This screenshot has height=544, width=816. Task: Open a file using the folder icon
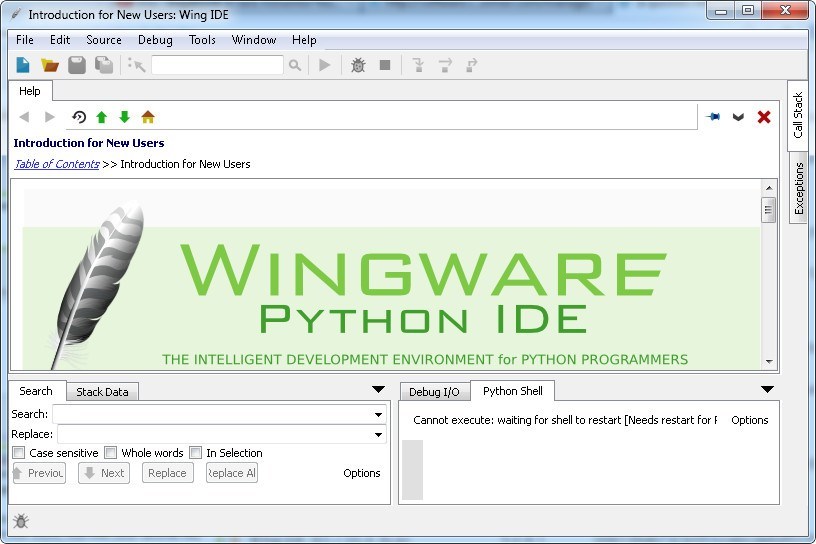(50, 65)
